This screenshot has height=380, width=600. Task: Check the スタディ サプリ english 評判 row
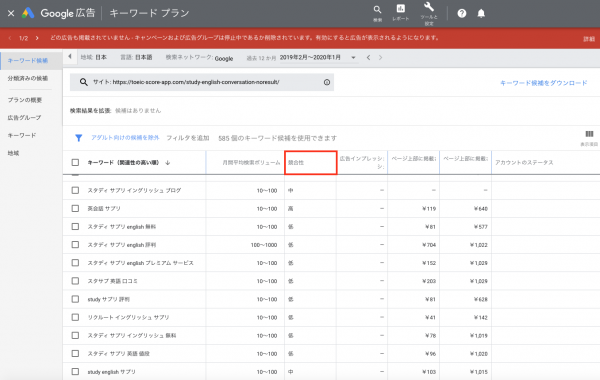75,245
